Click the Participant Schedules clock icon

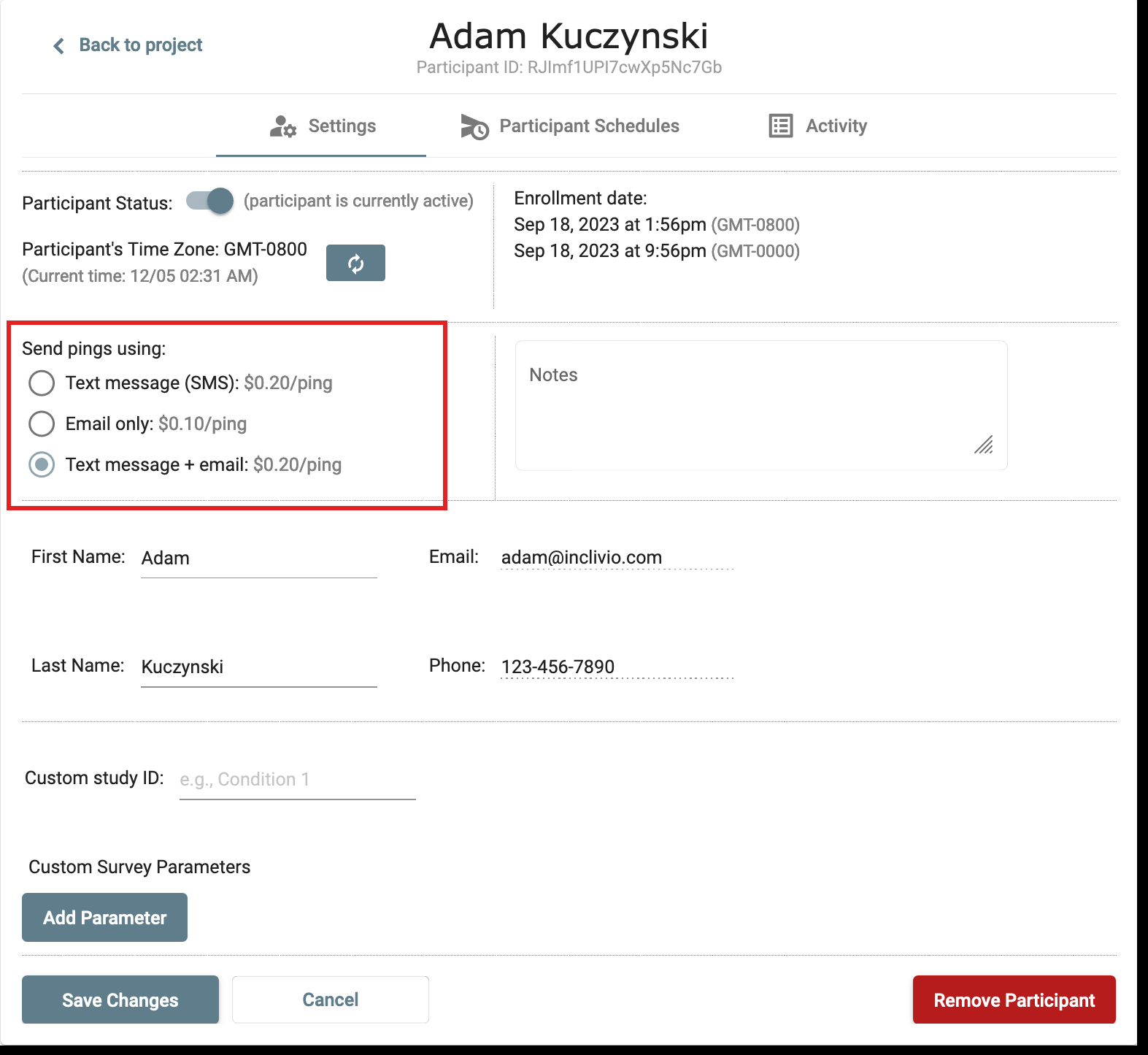click(474, 127)
